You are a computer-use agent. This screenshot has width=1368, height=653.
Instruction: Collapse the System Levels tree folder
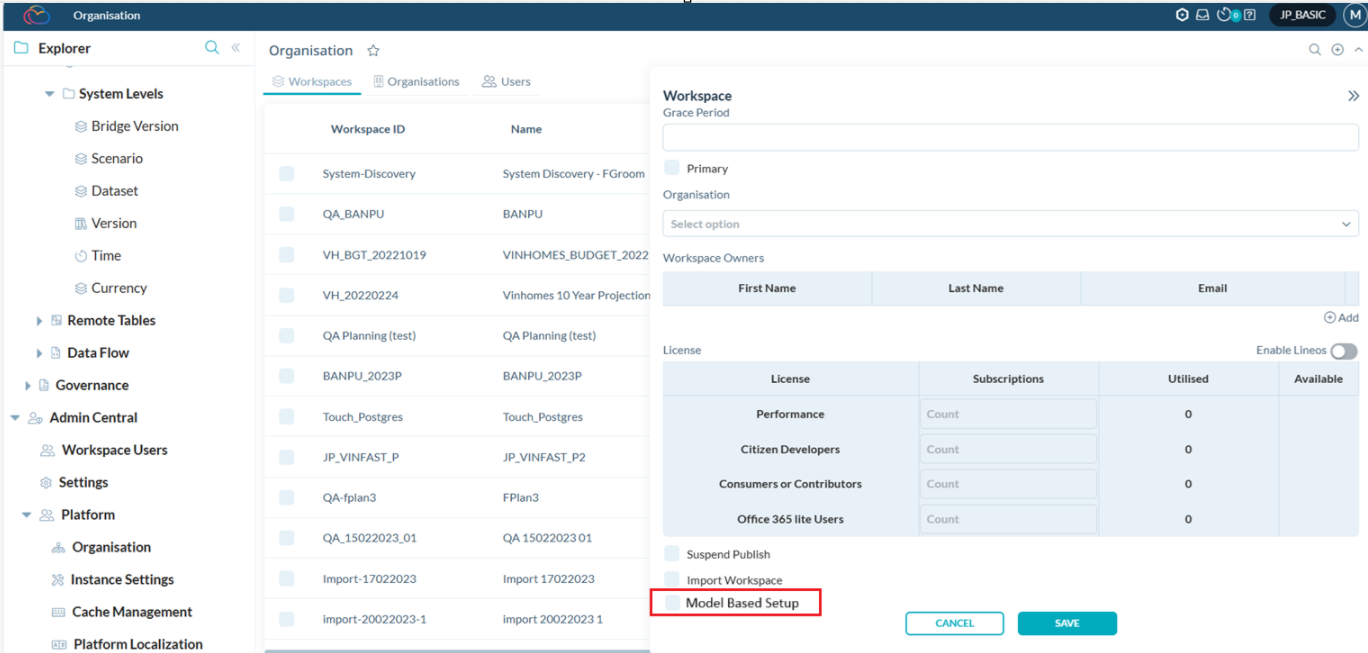point(49,94)
